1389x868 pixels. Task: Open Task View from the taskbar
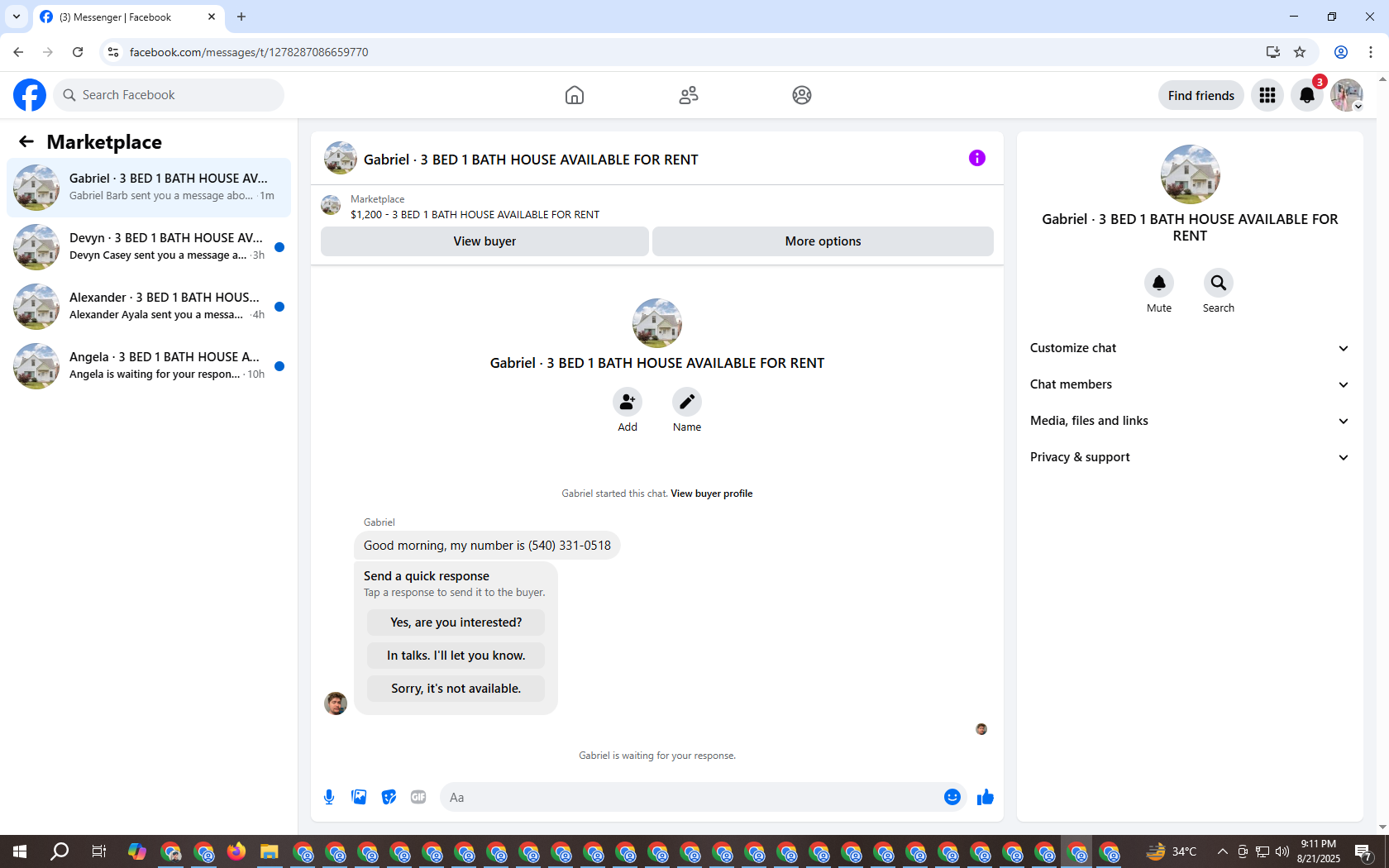[x=98, y=851]
